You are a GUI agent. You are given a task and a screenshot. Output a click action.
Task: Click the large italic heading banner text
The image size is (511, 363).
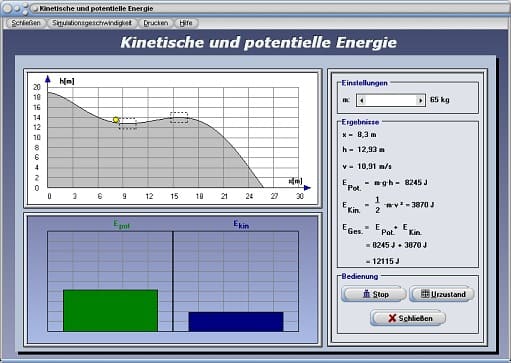pos(259,43)
